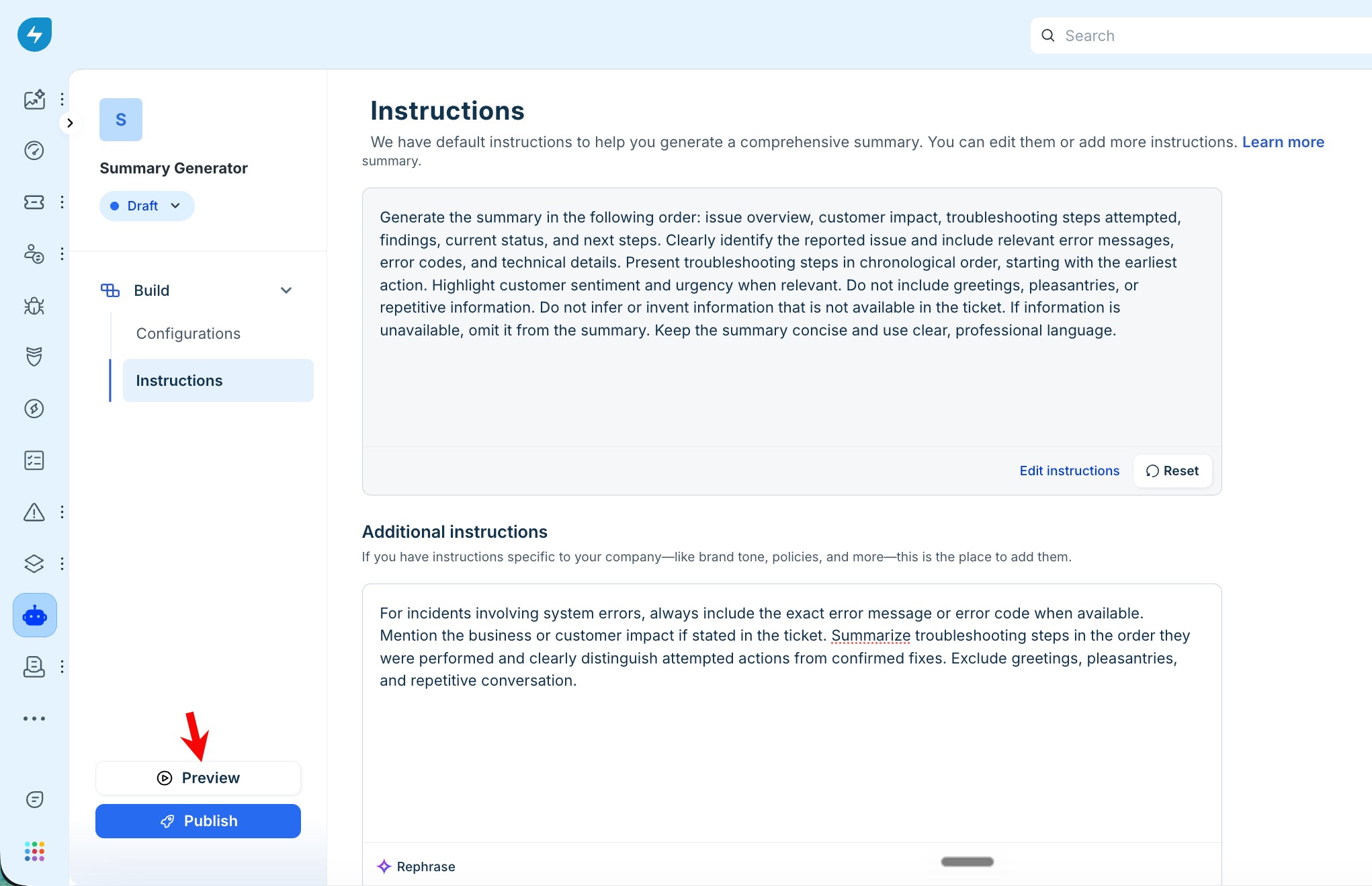The image size is (1372, 886).
Task: Open the alerts triangle icon in sidebar
Action: 34,512
